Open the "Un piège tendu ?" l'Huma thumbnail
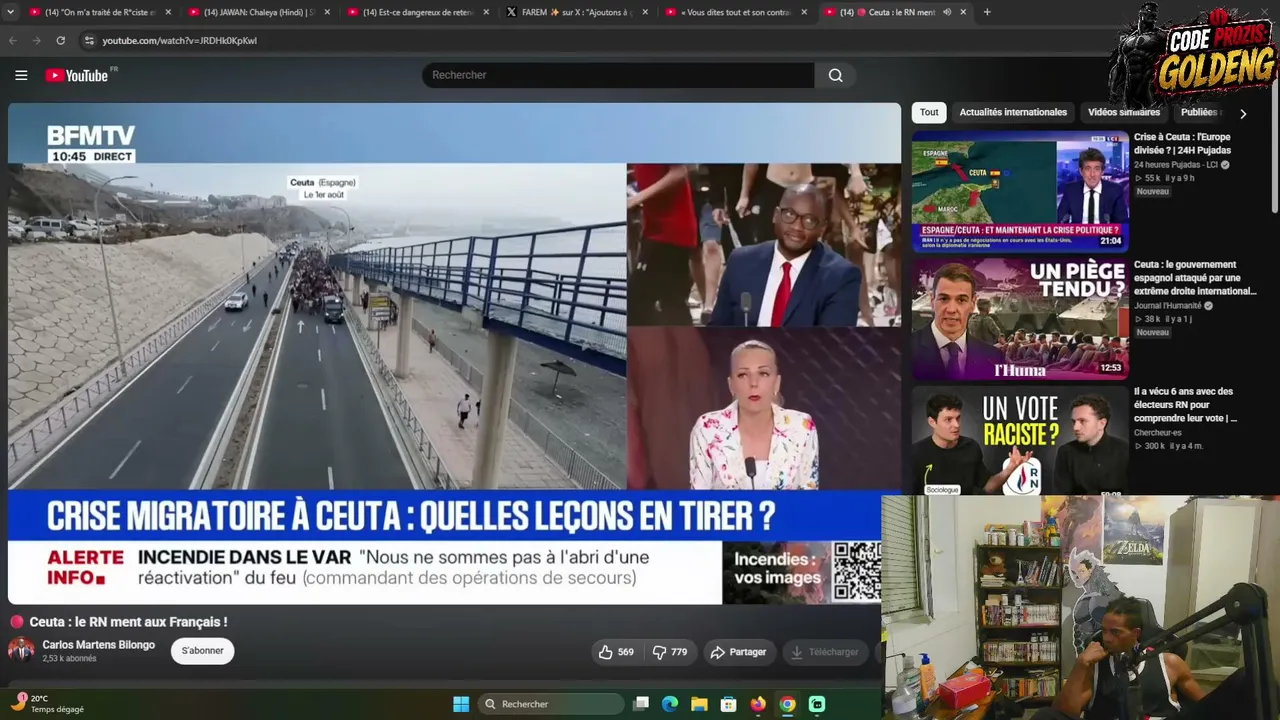Screen dimensions: 1280x720 point(1020,319)
